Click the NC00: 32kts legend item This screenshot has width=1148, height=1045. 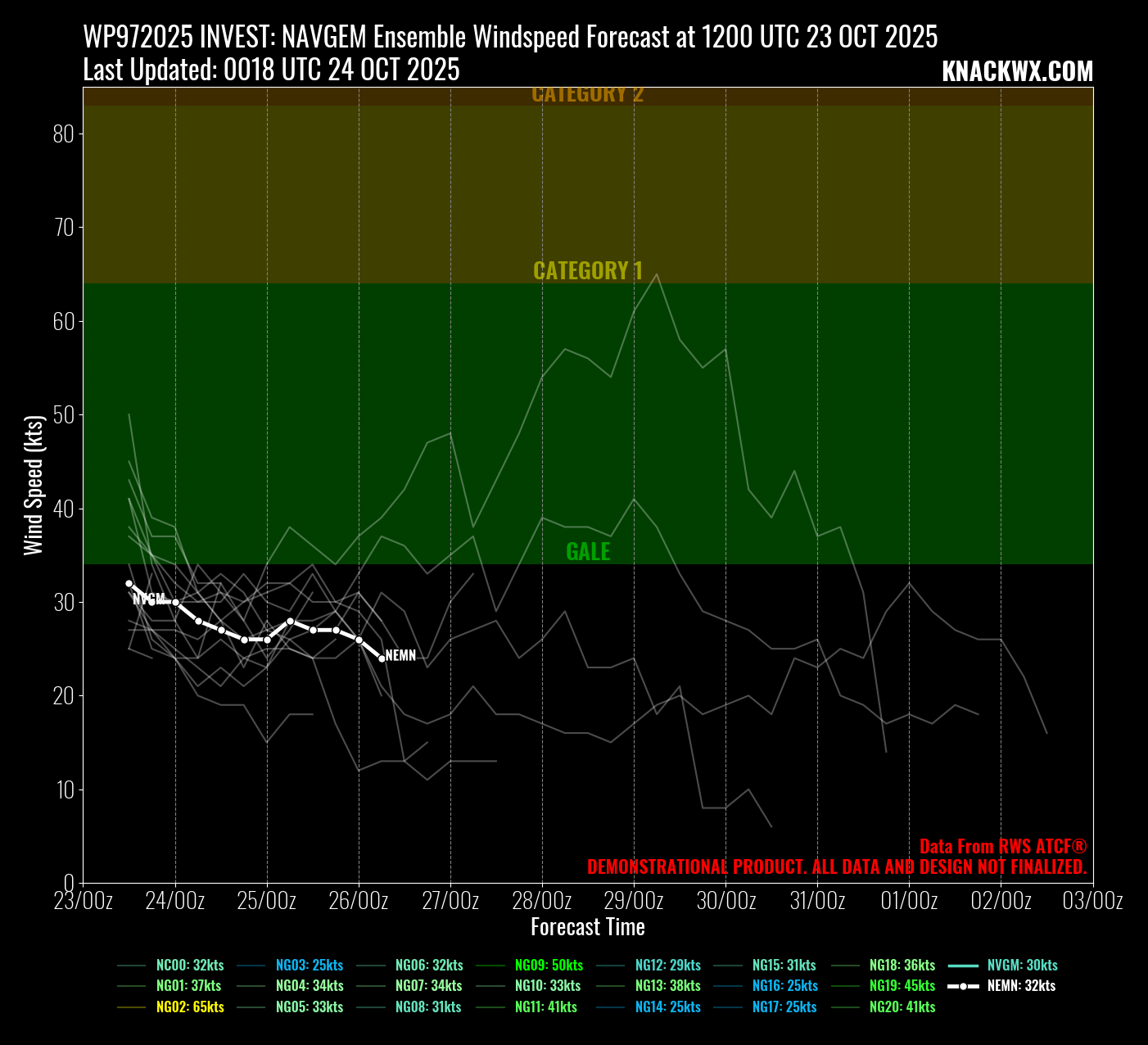tap(190, 966)
